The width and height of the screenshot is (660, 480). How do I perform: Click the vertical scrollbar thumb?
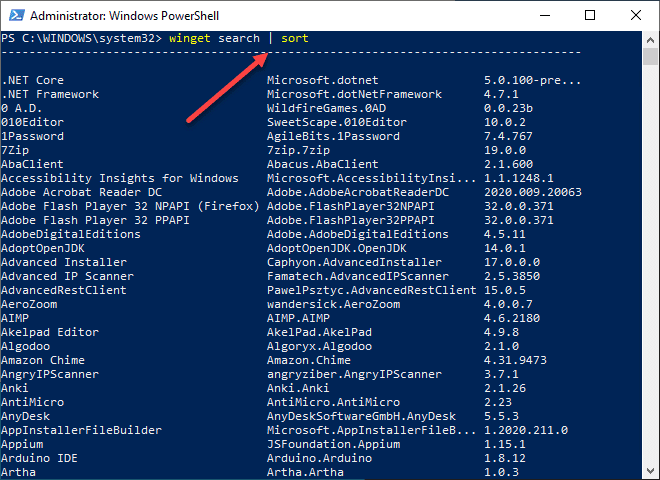click(x=650, y=56)
